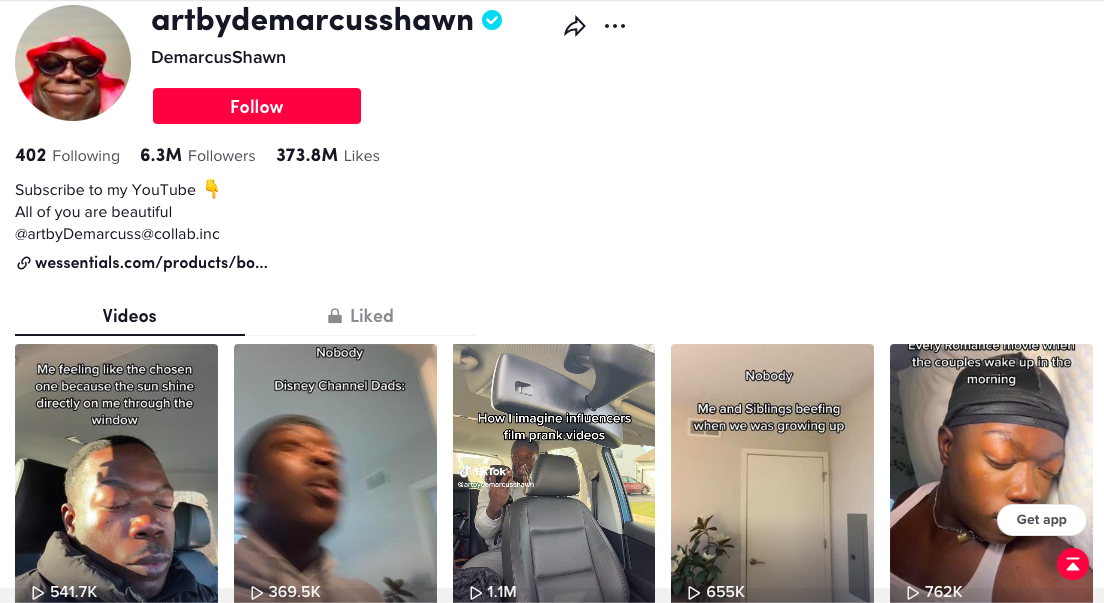Open the profile avatar picture
The width and height of the screenshot is (1104, 603).
(73, 63)
